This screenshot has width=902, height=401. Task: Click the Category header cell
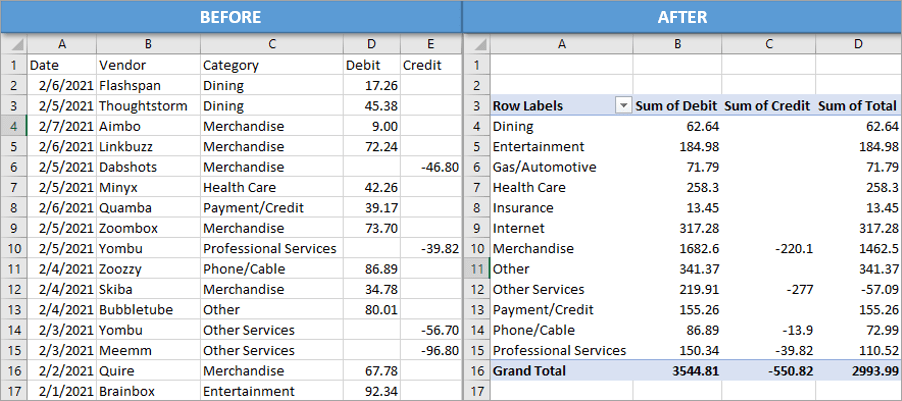pyautogui.click(x=270, y=65)
